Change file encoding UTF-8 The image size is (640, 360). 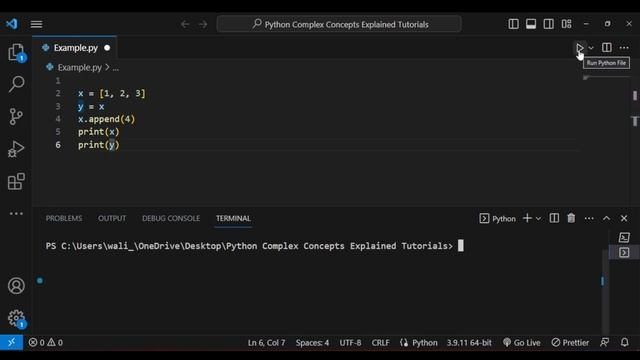click(x=350, y=343)
